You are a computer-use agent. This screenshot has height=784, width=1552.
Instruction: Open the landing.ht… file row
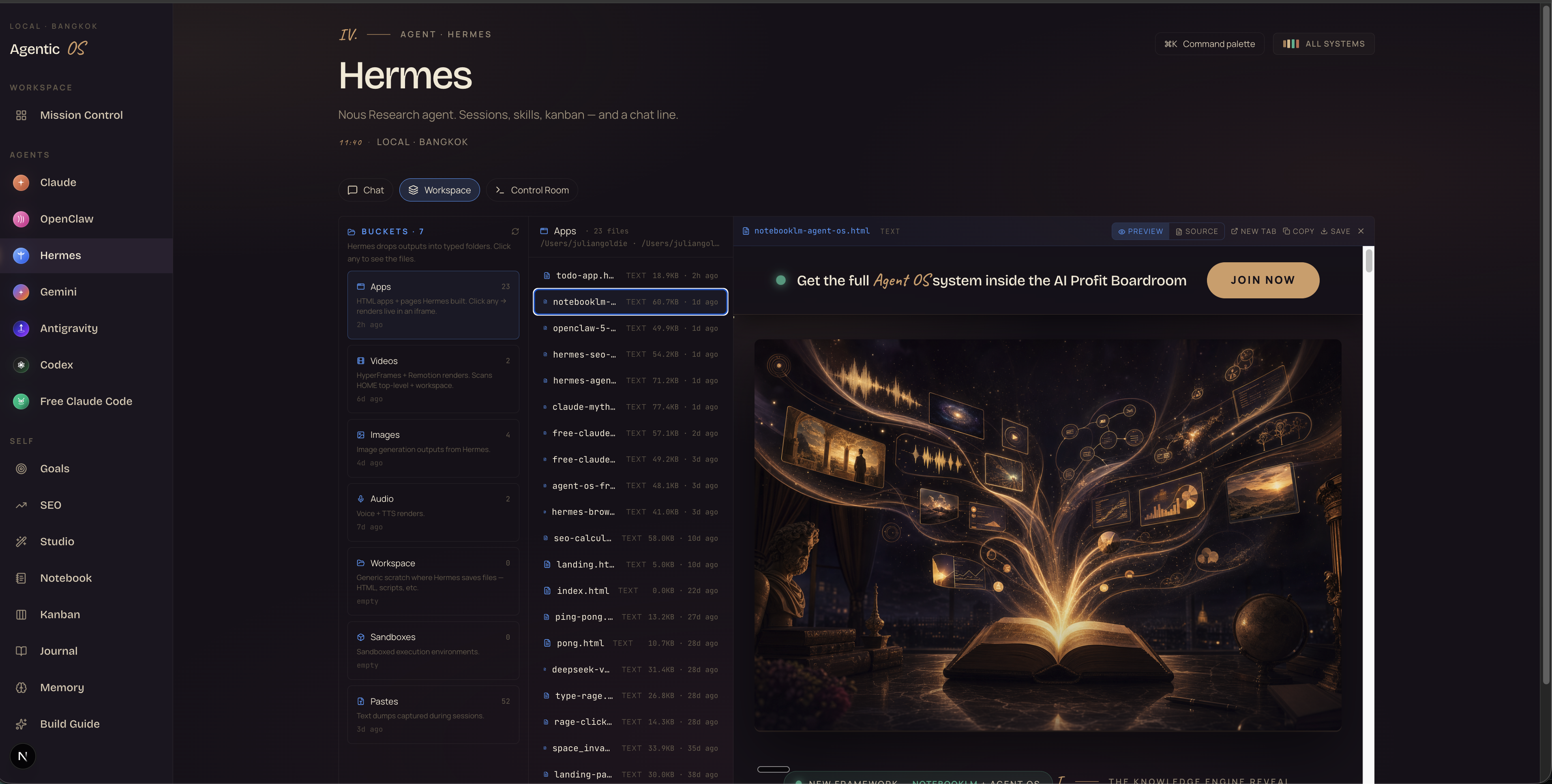pos(631,565)
